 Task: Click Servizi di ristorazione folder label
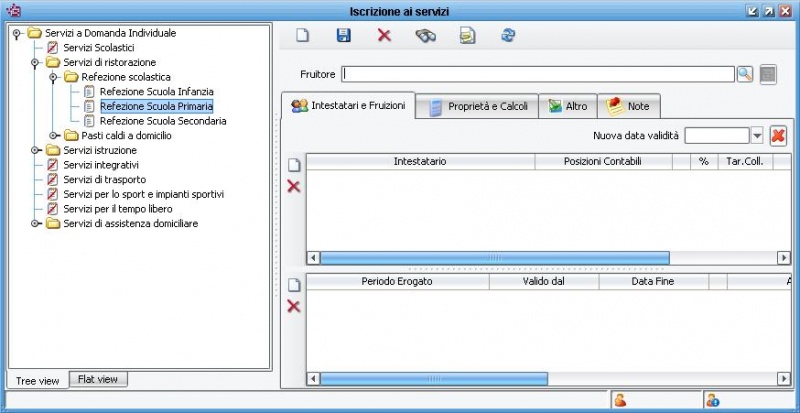(x=110, y=62)
